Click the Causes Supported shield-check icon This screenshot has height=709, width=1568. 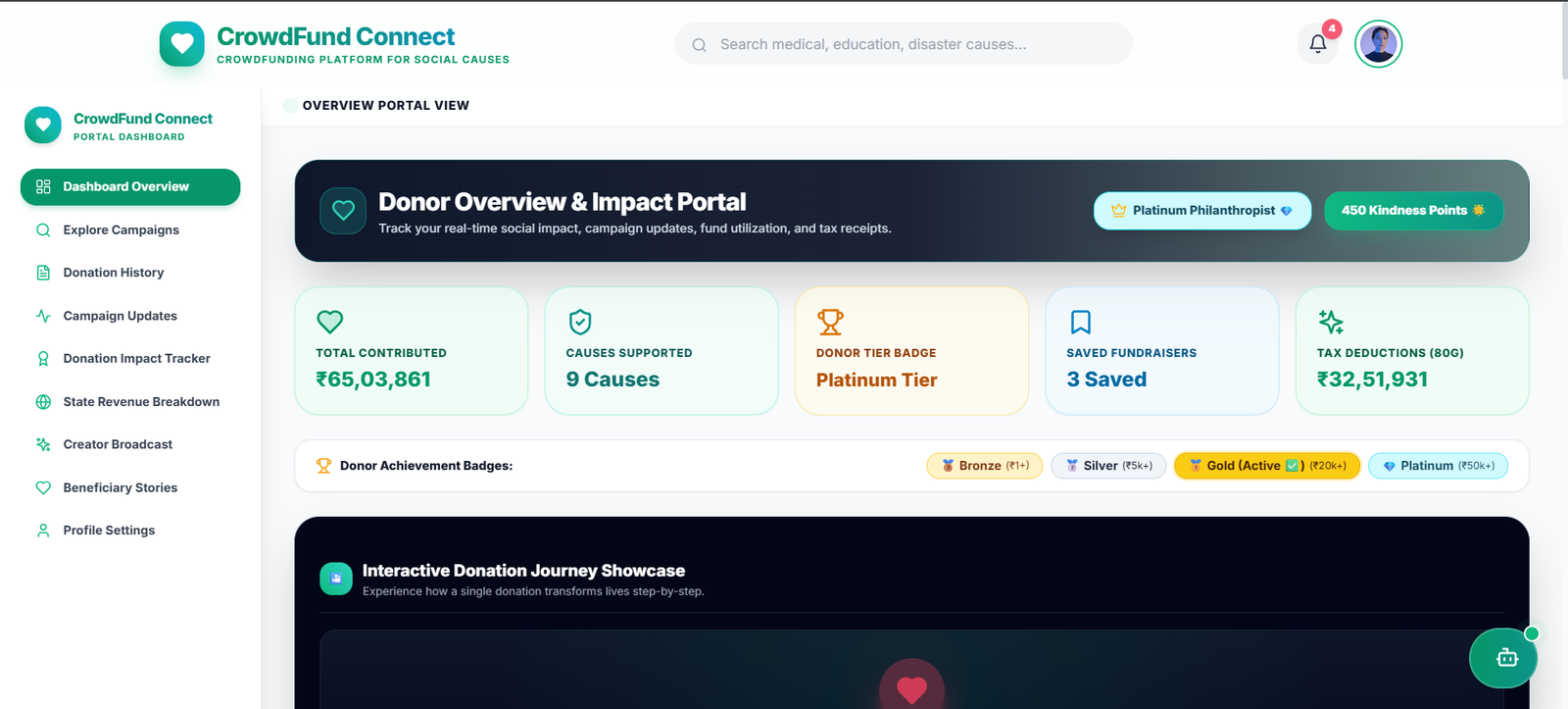pyautogui.click(x=580, y=322)
